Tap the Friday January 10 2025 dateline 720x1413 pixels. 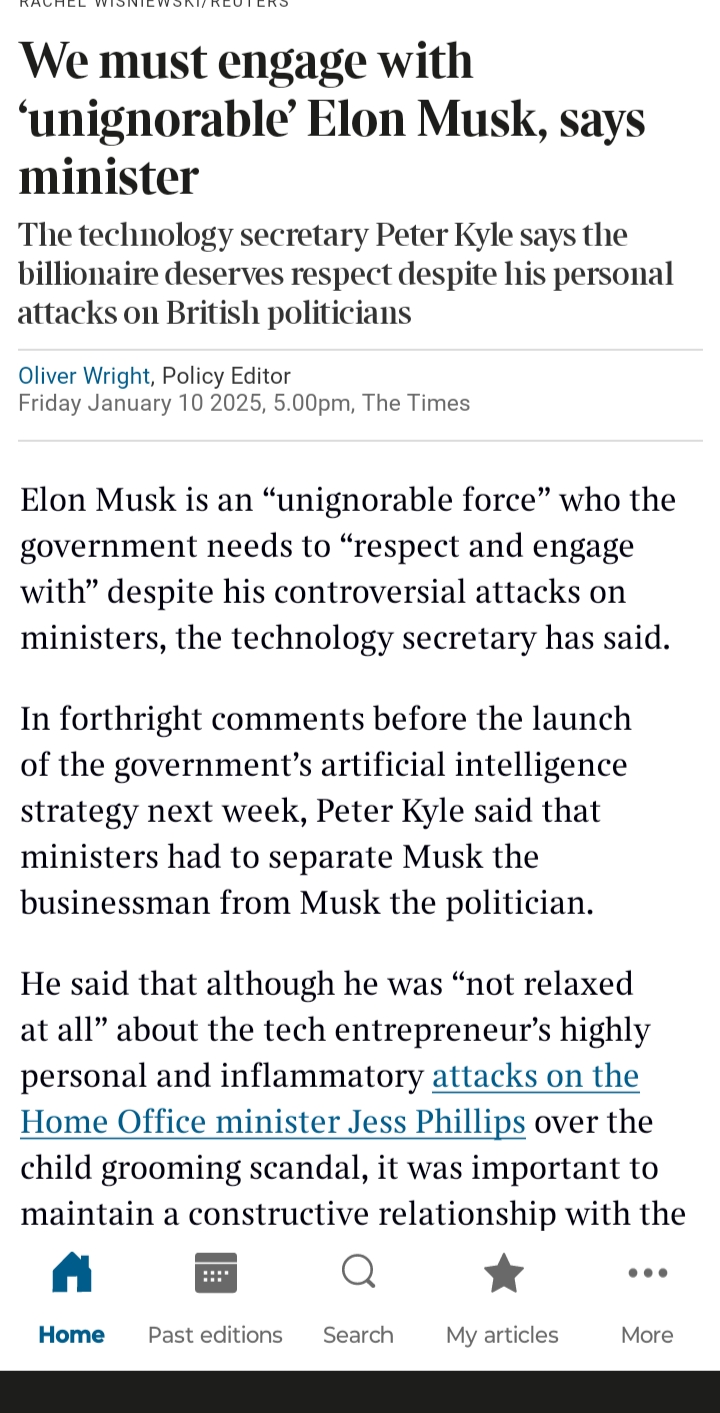click(243, 403)
